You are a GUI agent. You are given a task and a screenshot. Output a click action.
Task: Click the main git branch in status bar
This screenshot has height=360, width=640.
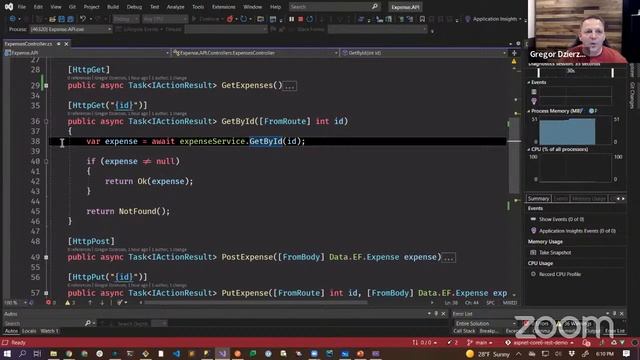pyautogui.click(x=480, y=342)
